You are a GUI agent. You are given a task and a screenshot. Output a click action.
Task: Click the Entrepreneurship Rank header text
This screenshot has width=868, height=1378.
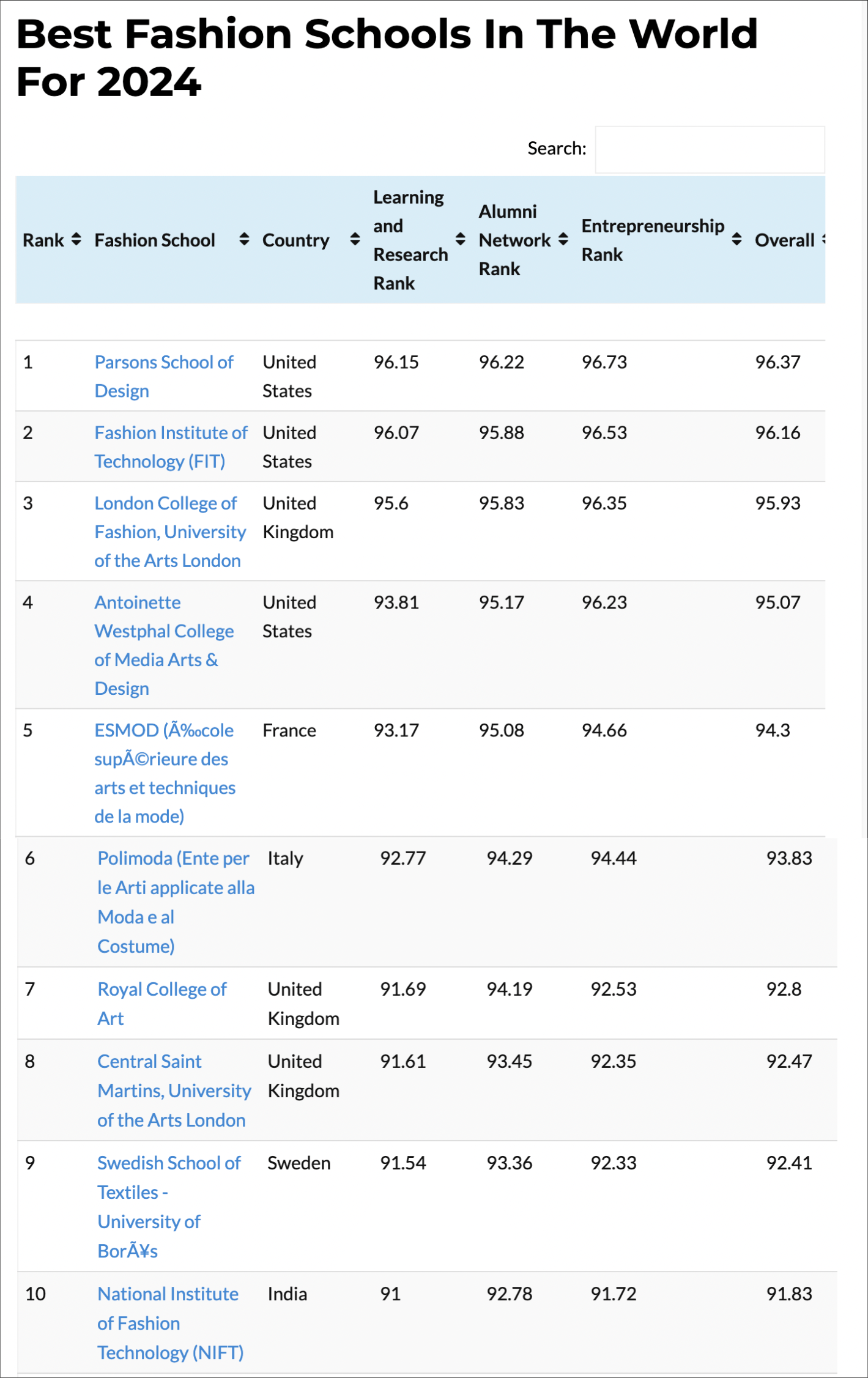point(653,240)
